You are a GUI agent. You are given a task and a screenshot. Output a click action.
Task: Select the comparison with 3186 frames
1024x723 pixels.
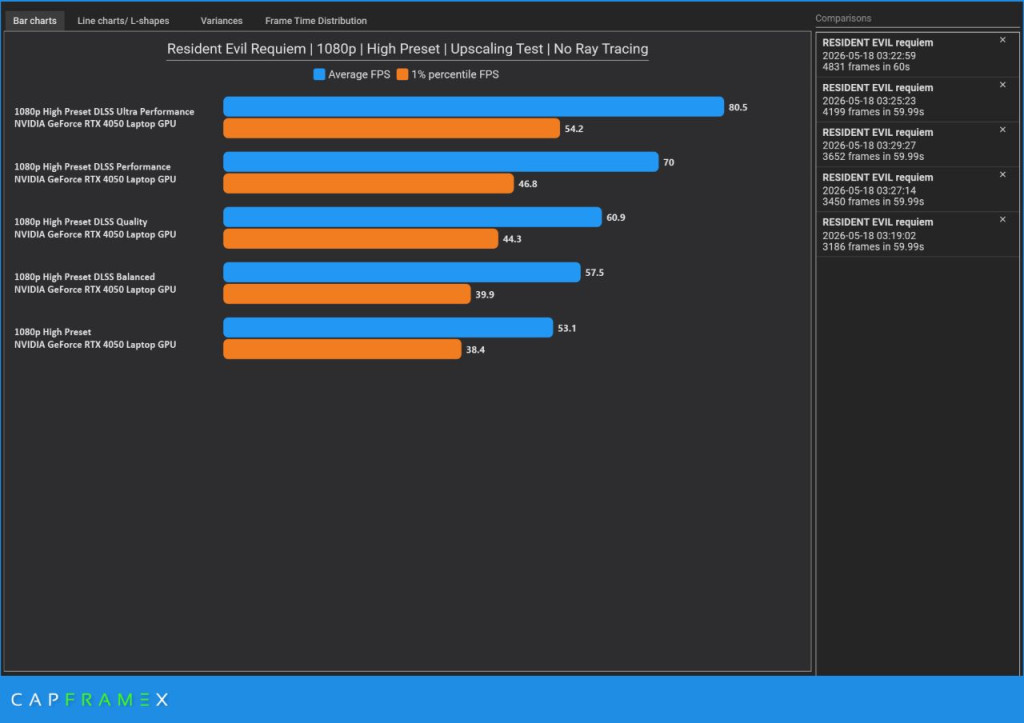coord(917,234)
